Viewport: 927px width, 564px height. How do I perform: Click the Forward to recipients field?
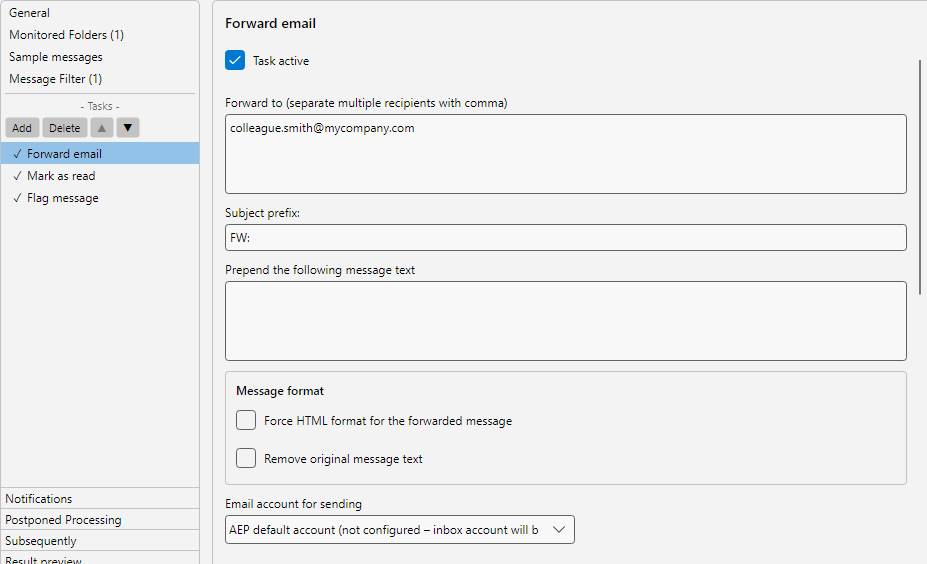tap(566, 154)
